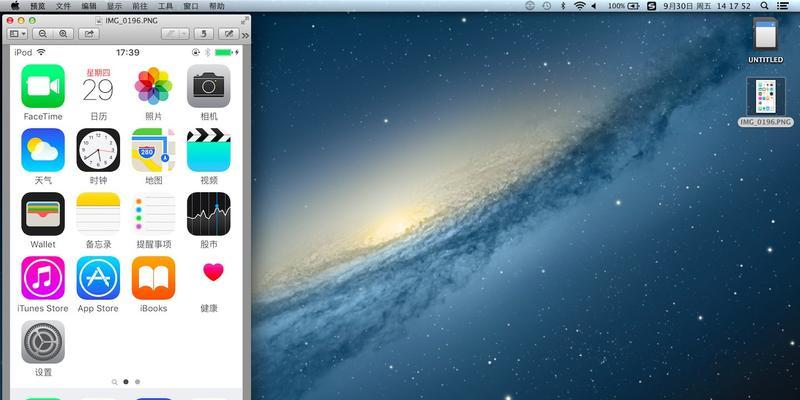Click the 备忘录 Notes icon
The image size is (800, 400).
pos(98,214)
